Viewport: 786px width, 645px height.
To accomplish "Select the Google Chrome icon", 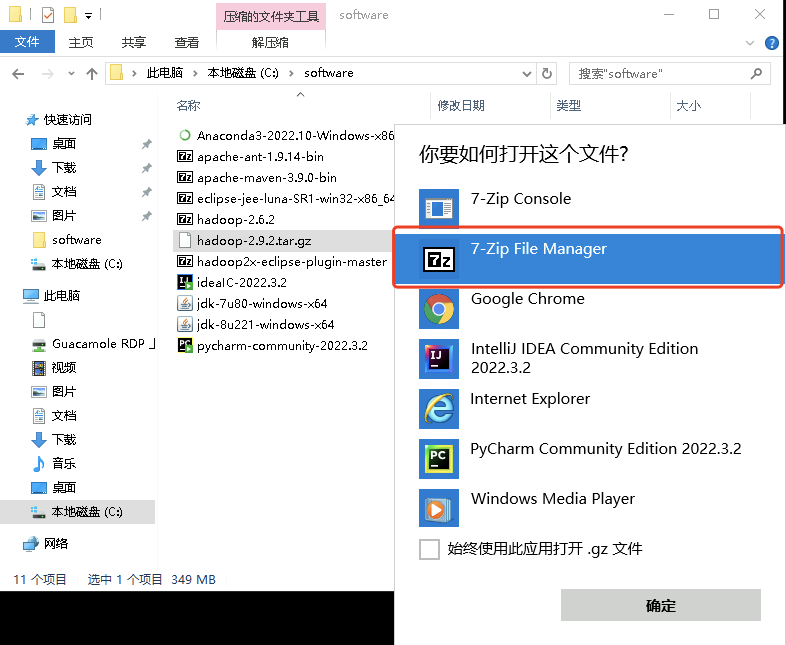I will 439,309.
